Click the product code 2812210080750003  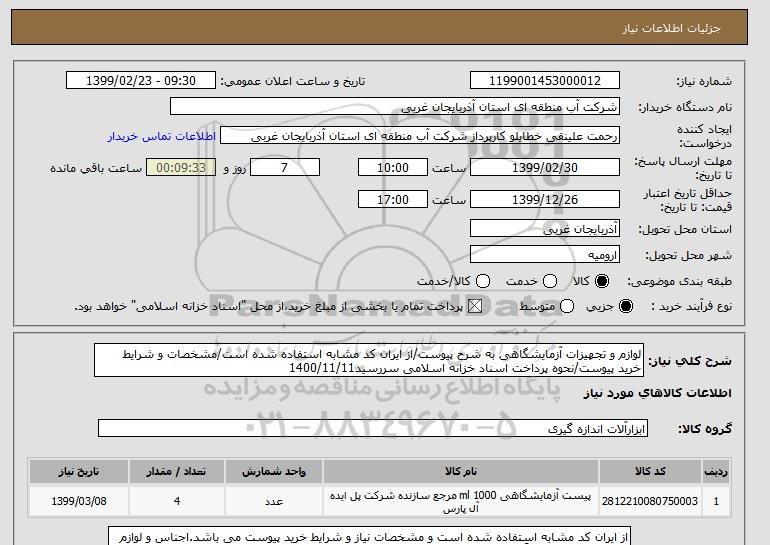coord(650,501)
